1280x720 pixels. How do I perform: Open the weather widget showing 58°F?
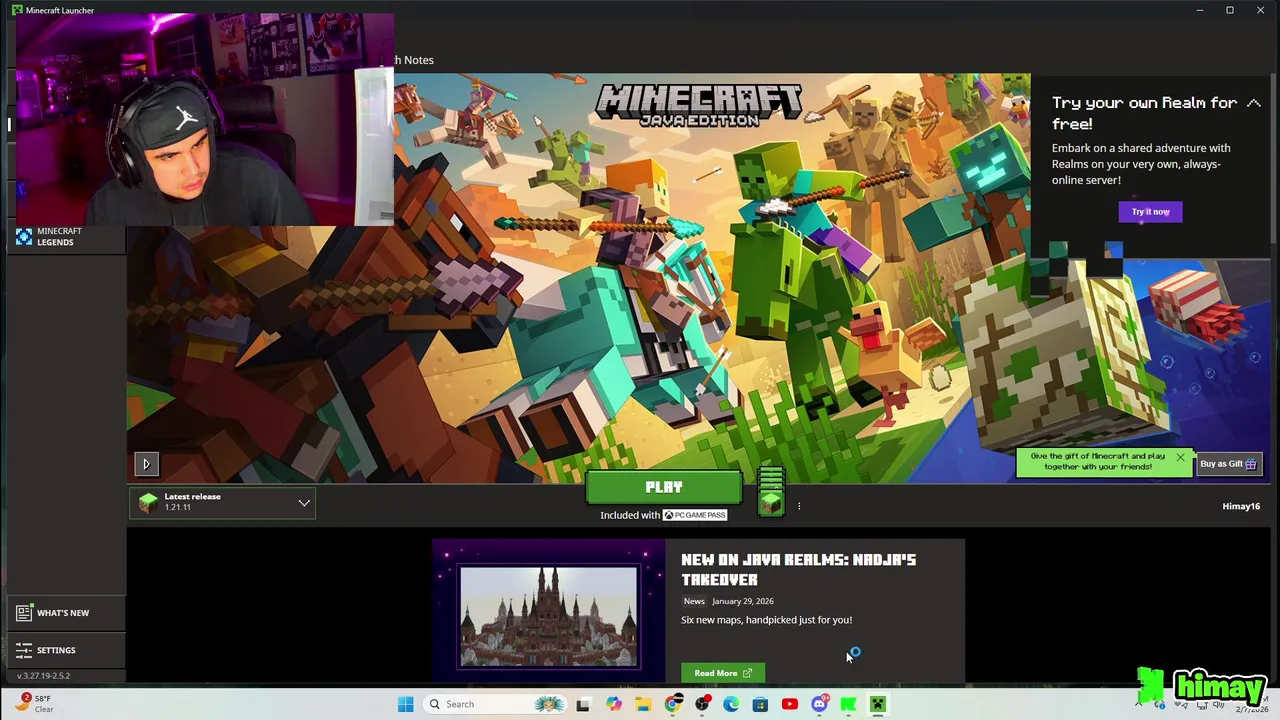[x=34, y=703]
